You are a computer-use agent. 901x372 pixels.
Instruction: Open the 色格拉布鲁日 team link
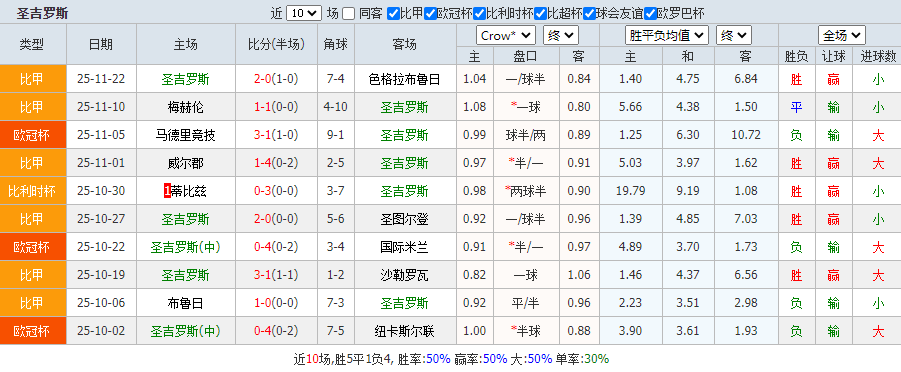[405, 79]
